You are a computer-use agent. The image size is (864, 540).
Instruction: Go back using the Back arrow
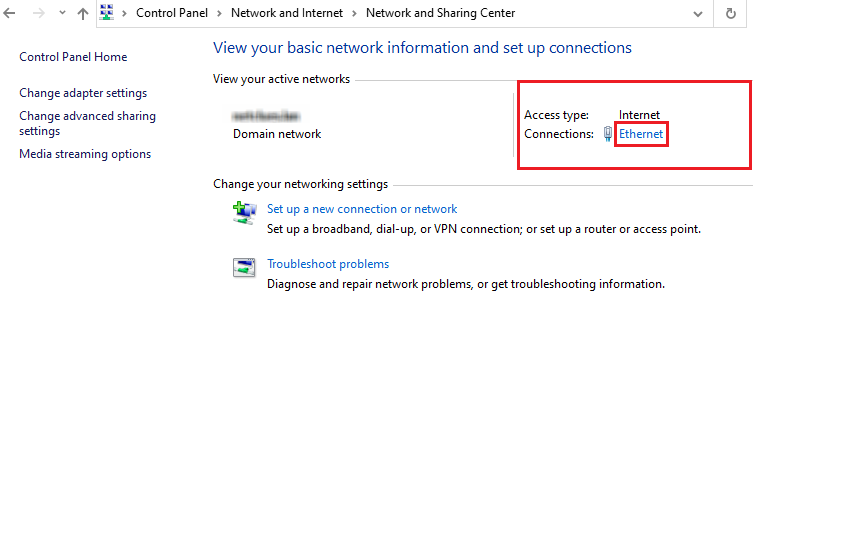tap(9, 13)
